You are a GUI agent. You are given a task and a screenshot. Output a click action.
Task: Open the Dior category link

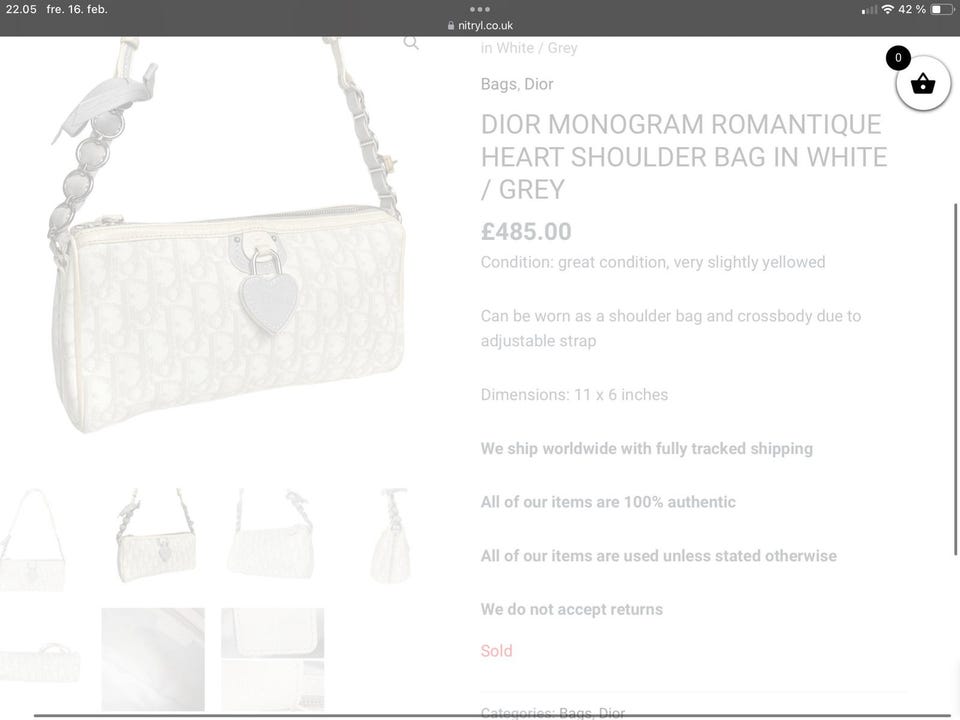click(x=539, y=84)
